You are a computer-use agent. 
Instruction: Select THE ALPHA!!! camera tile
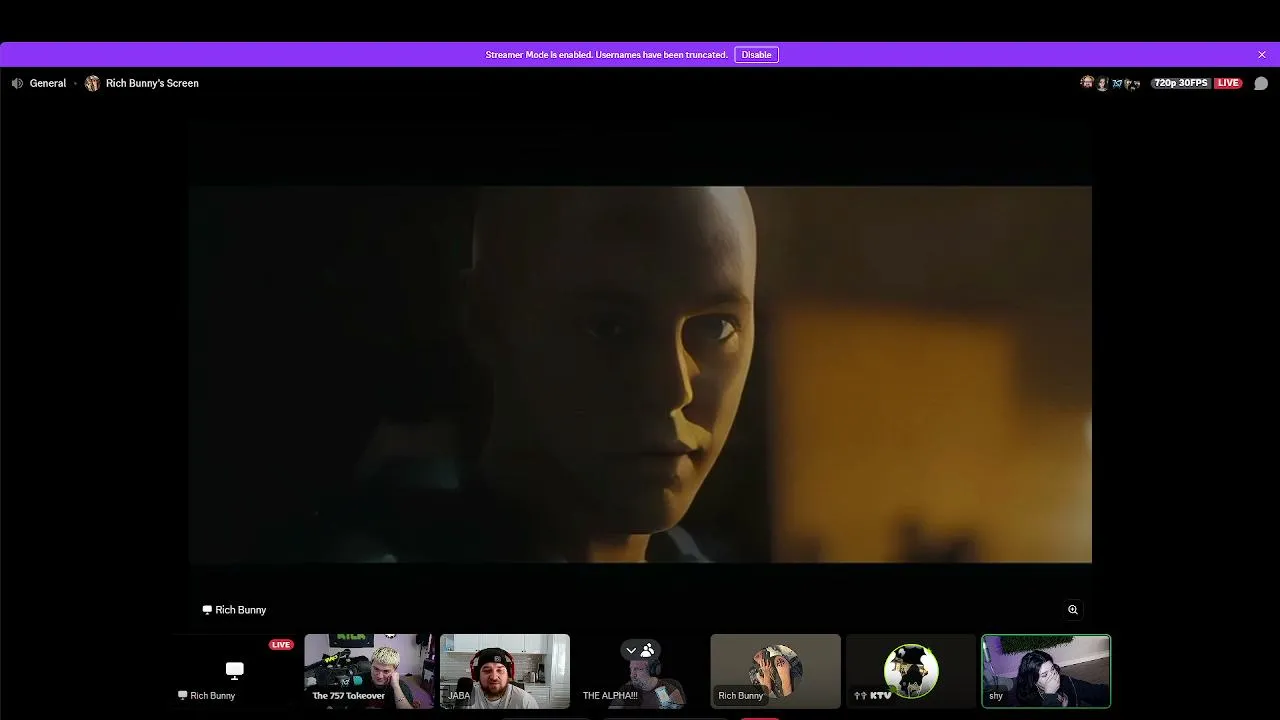click(x=640, y=671)
